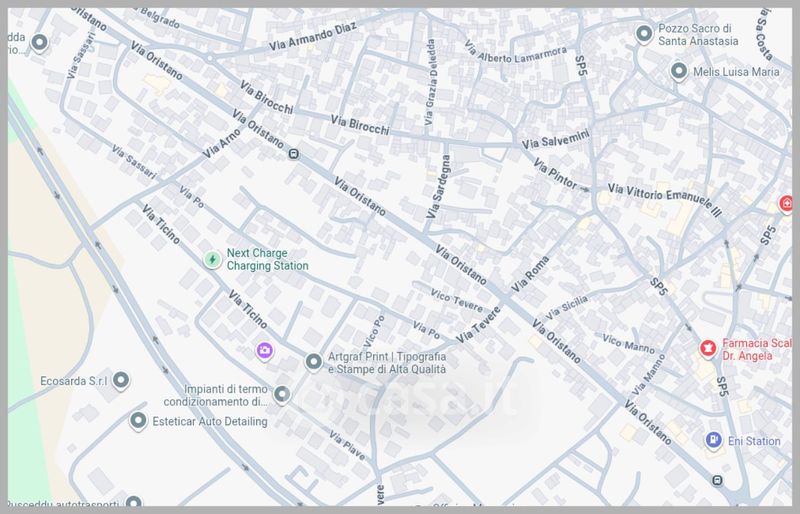Click the Pozzo Sacro di Santa Anastasia pin
This screenshot has width=800, height=514.
tap(645, 34)
